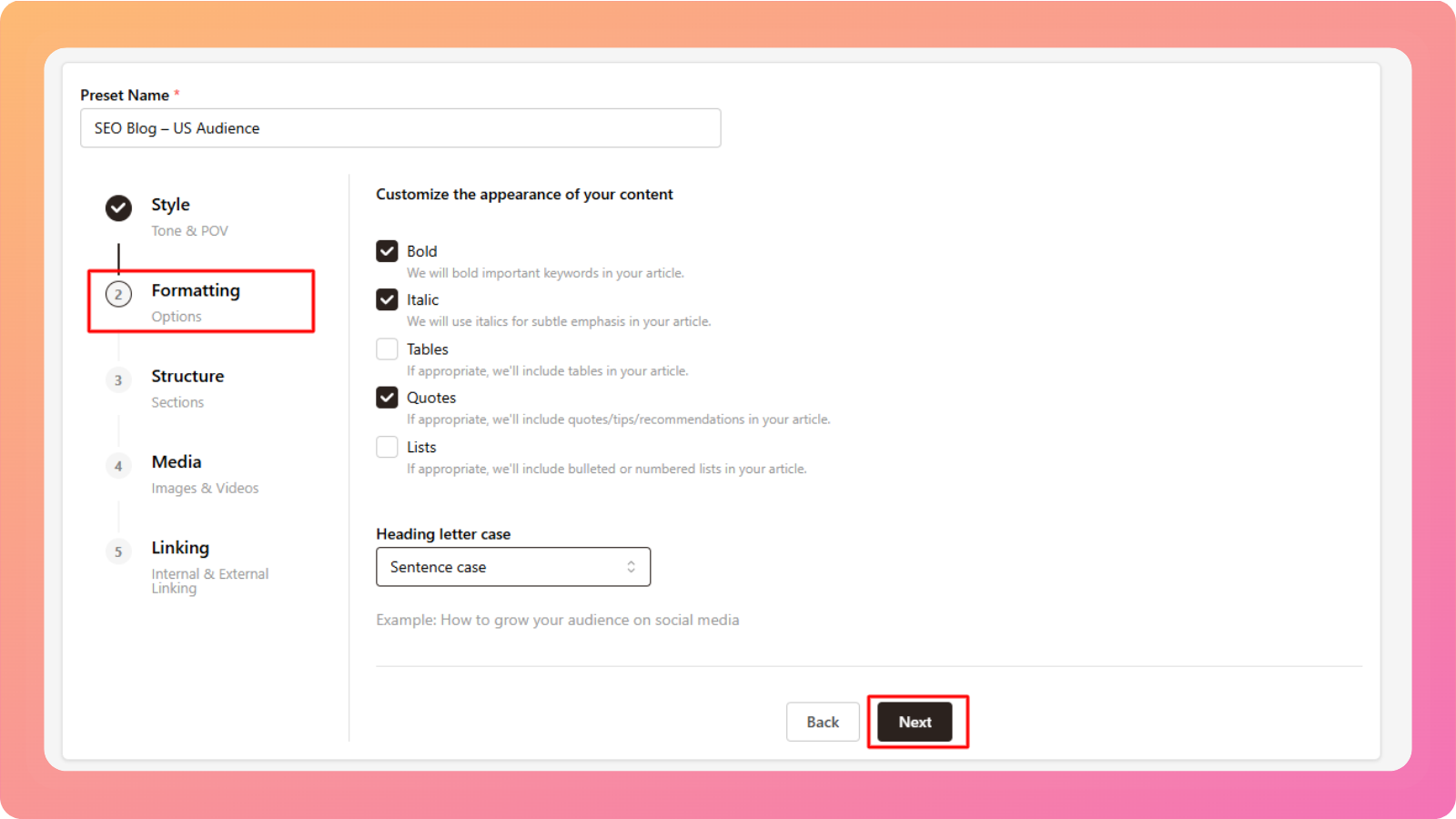Enable the Tables checkbox
Screen dimensions: 1456x819
coord(387,349)
